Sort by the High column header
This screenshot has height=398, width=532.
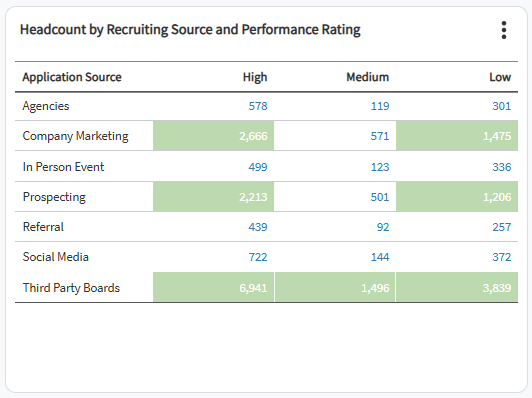coord(255,77)
